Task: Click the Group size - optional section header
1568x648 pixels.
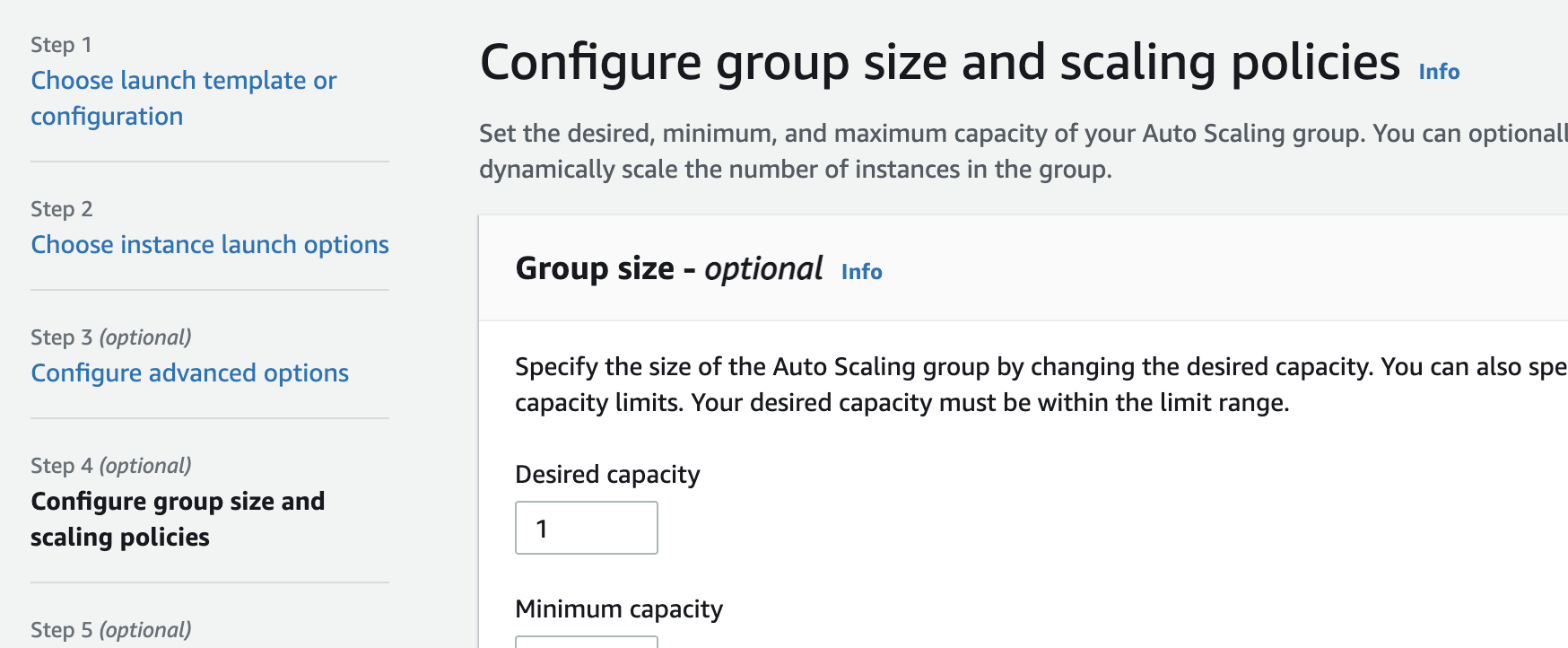Action: click(x=669, y=268)
